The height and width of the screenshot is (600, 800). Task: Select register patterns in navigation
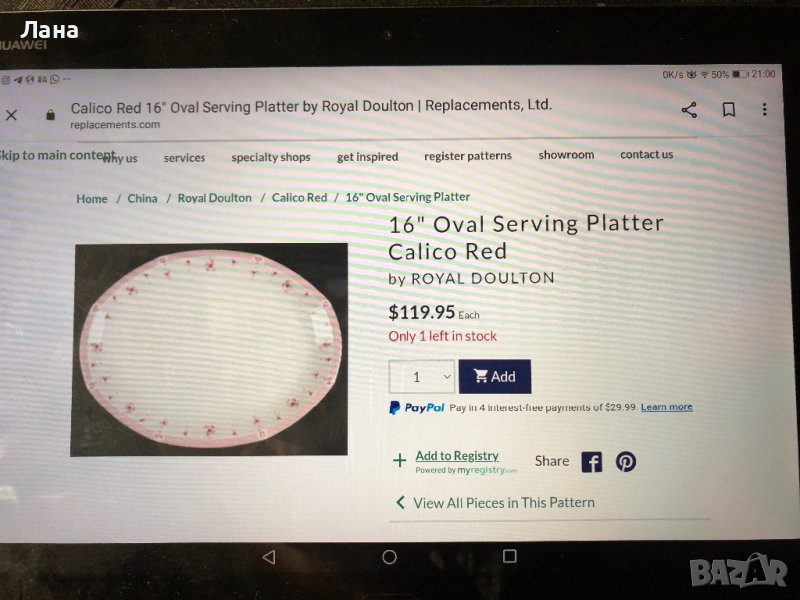click(x=468, y=156)
